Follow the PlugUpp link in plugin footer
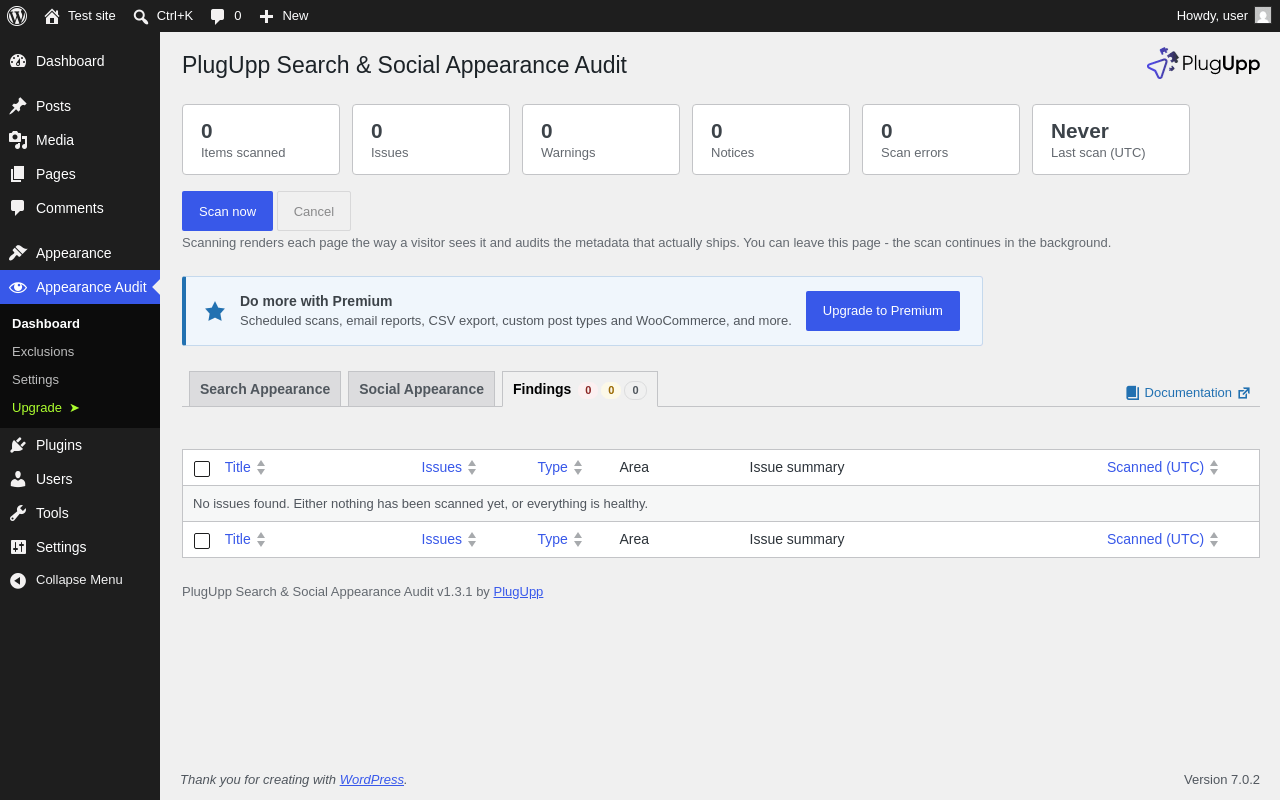1280x800 pixels. pyautogui.click(x=518, y=591)
